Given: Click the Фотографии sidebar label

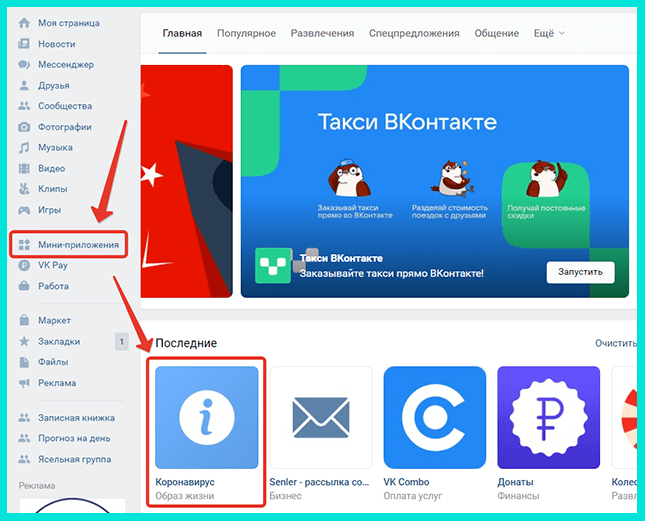Looking at the screenshot, I should click(x=65, y=127).
